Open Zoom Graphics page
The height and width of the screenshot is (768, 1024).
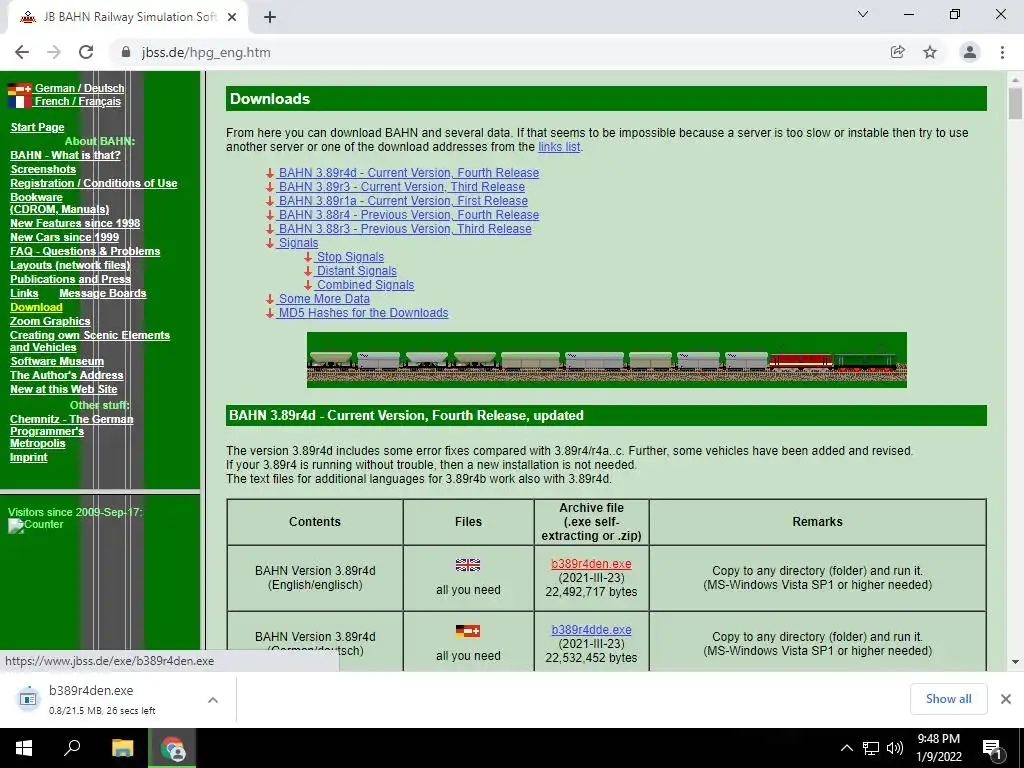coord(50,321)
